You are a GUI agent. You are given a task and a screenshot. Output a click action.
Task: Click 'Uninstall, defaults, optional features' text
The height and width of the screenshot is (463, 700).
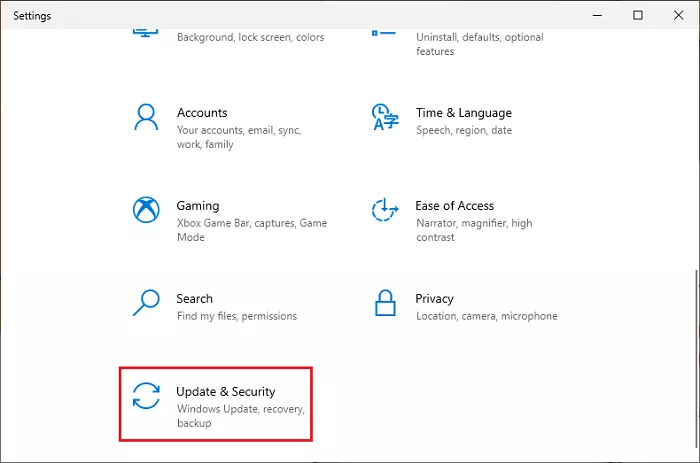480,44
